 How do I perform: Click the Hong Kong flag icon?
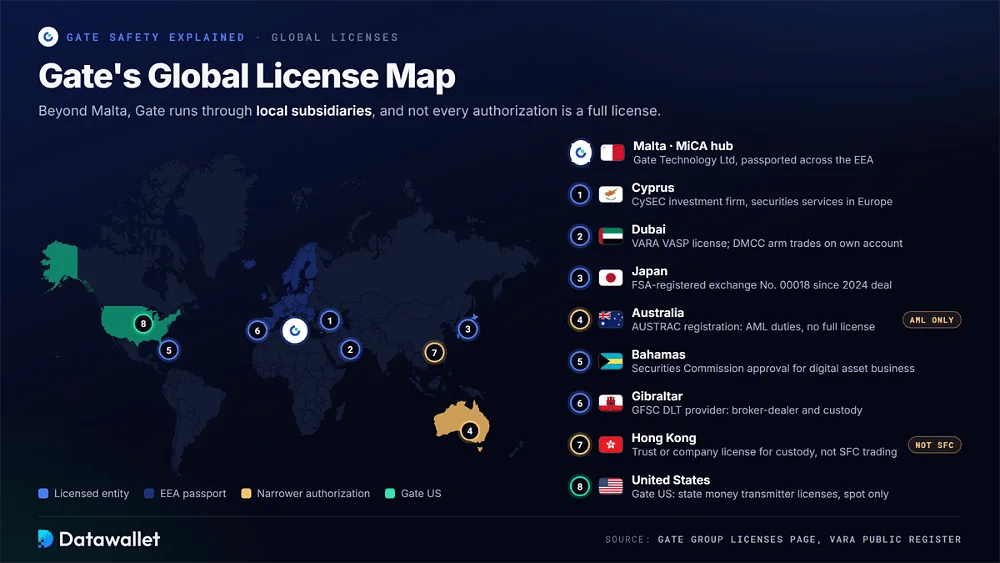(610, 445)
